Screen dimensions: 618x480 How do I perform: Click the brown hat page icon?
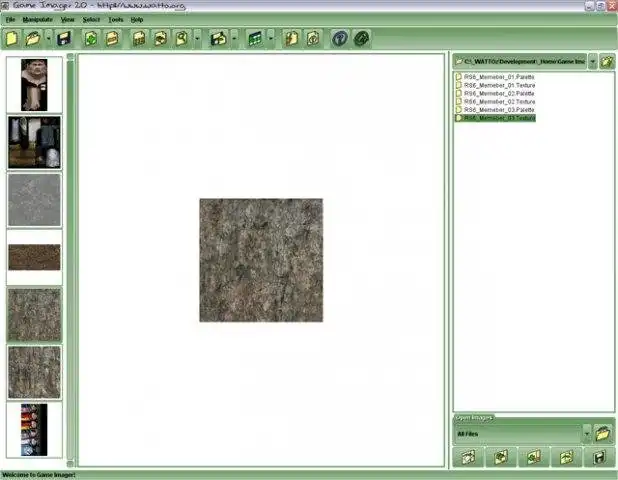point(160,38)
